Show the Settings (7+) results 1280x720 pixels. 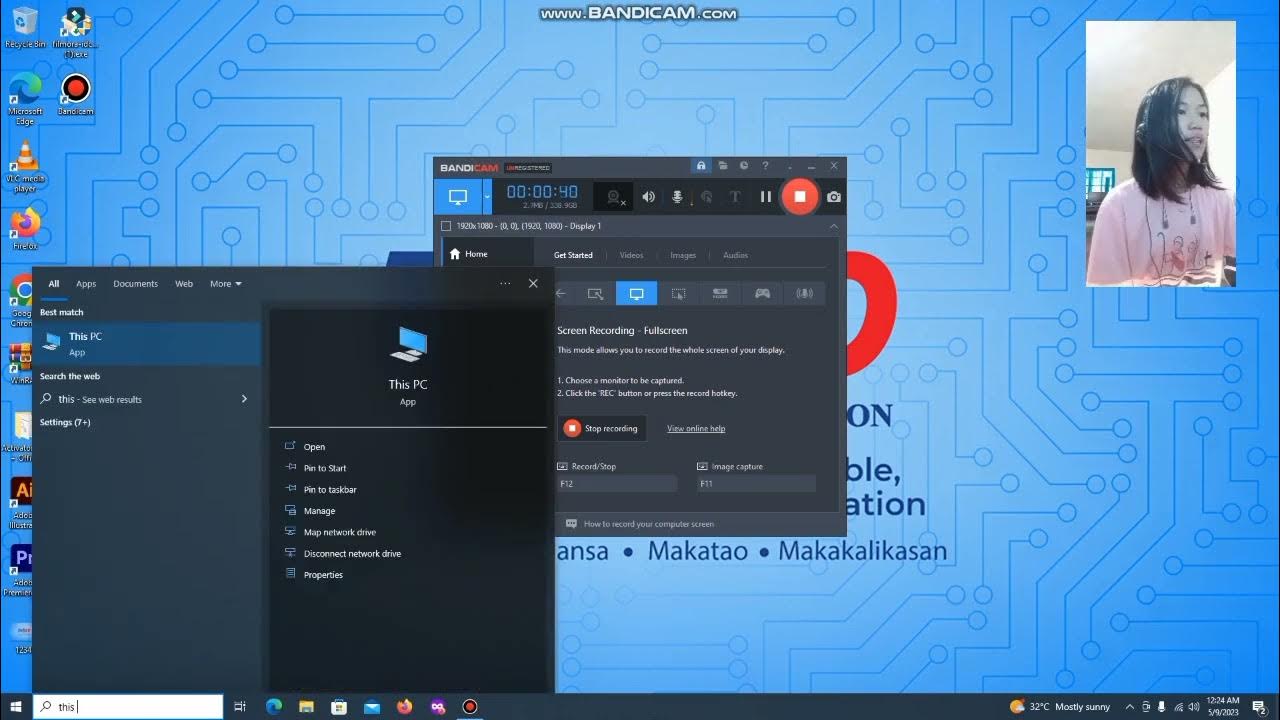(x=65, y=422)
